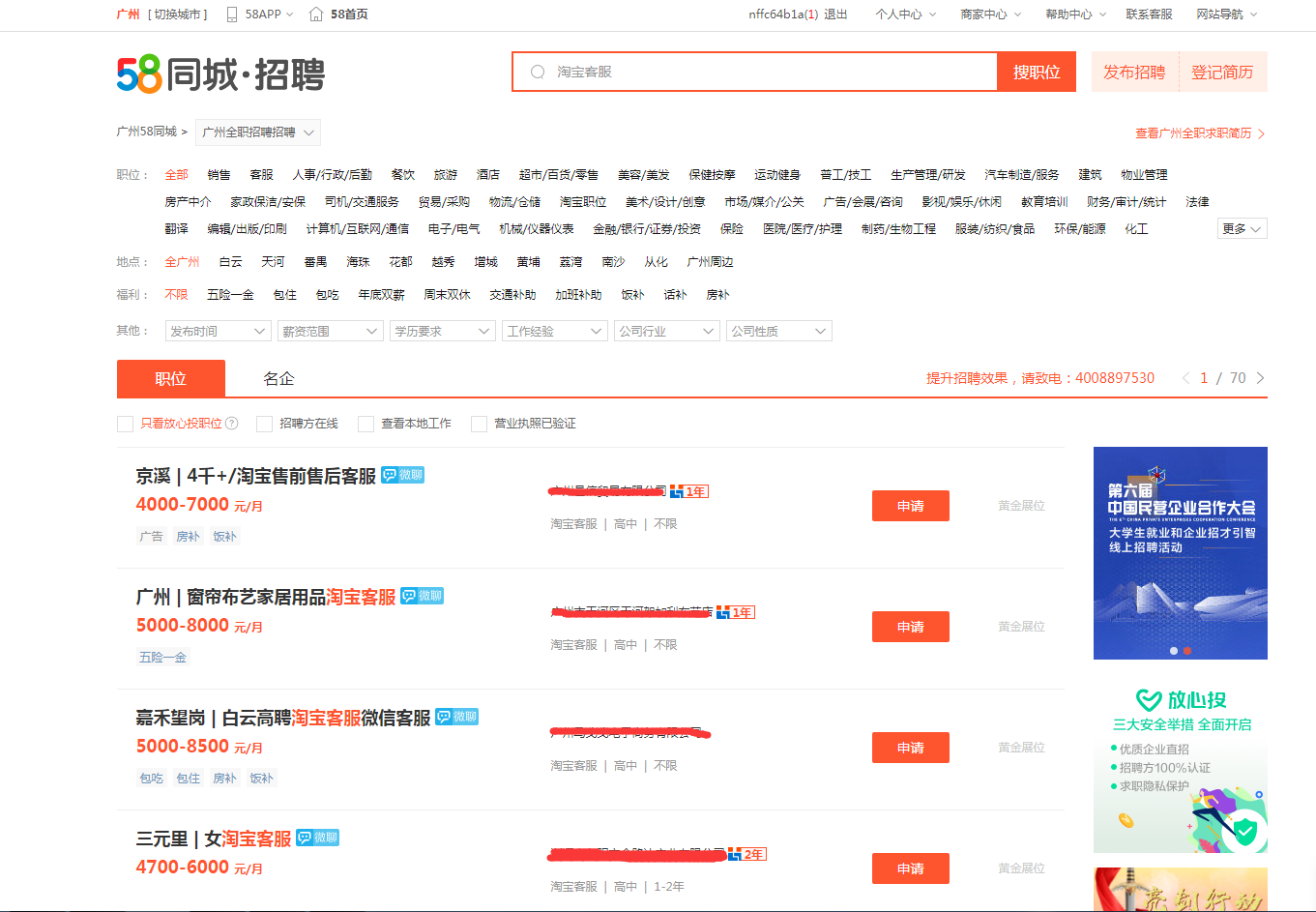Open 嘉禾望岗 白云高聘淘宝客服 job title
The height and width of the screenshot is (912, 1316).
click(x=283, y=718)
